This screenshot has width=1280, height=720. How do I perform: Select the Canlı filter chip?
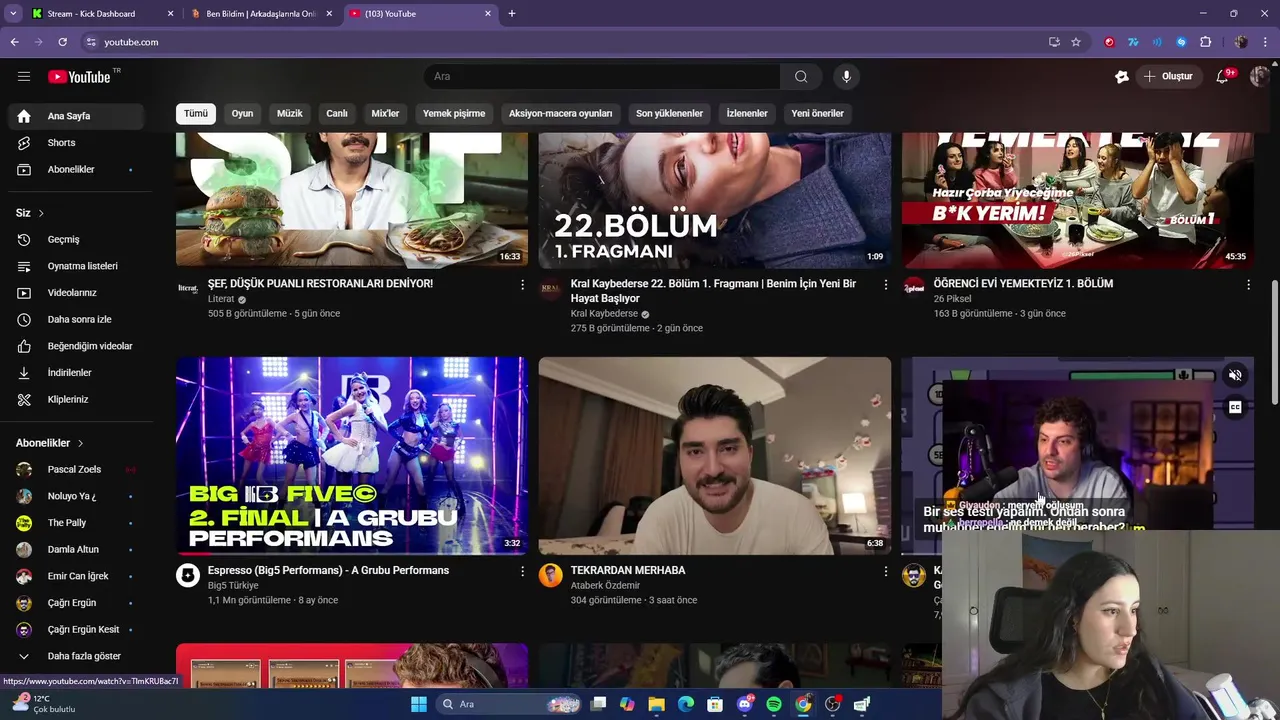tap(337, 113)
